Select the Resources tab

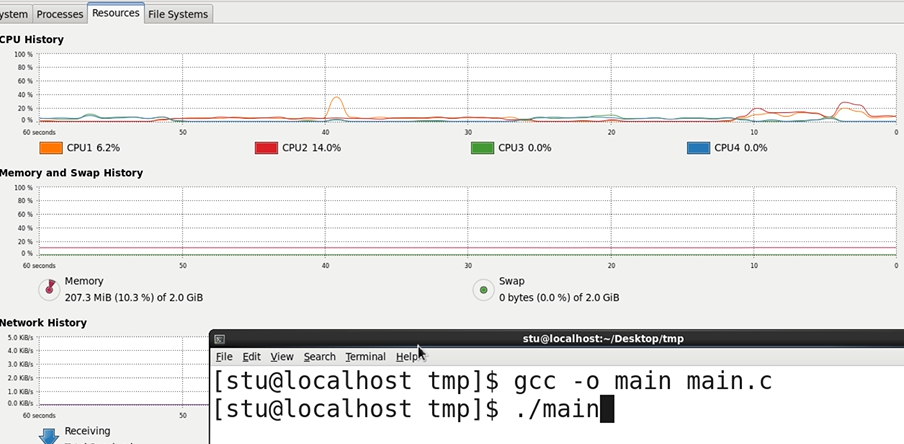(116, 13)
